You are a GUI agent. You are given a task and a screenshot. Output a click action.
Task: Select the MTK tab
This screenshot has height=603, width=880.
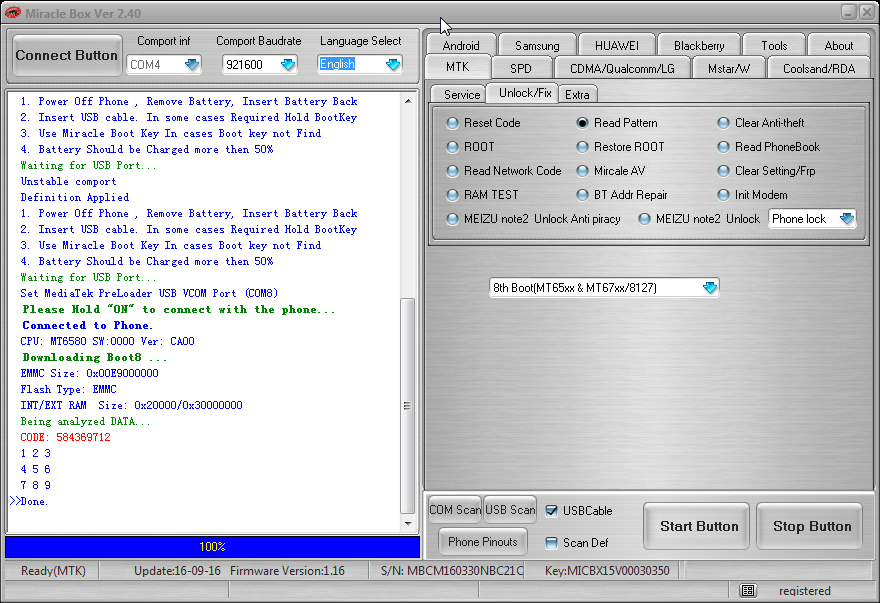click(x=458, y=67)
